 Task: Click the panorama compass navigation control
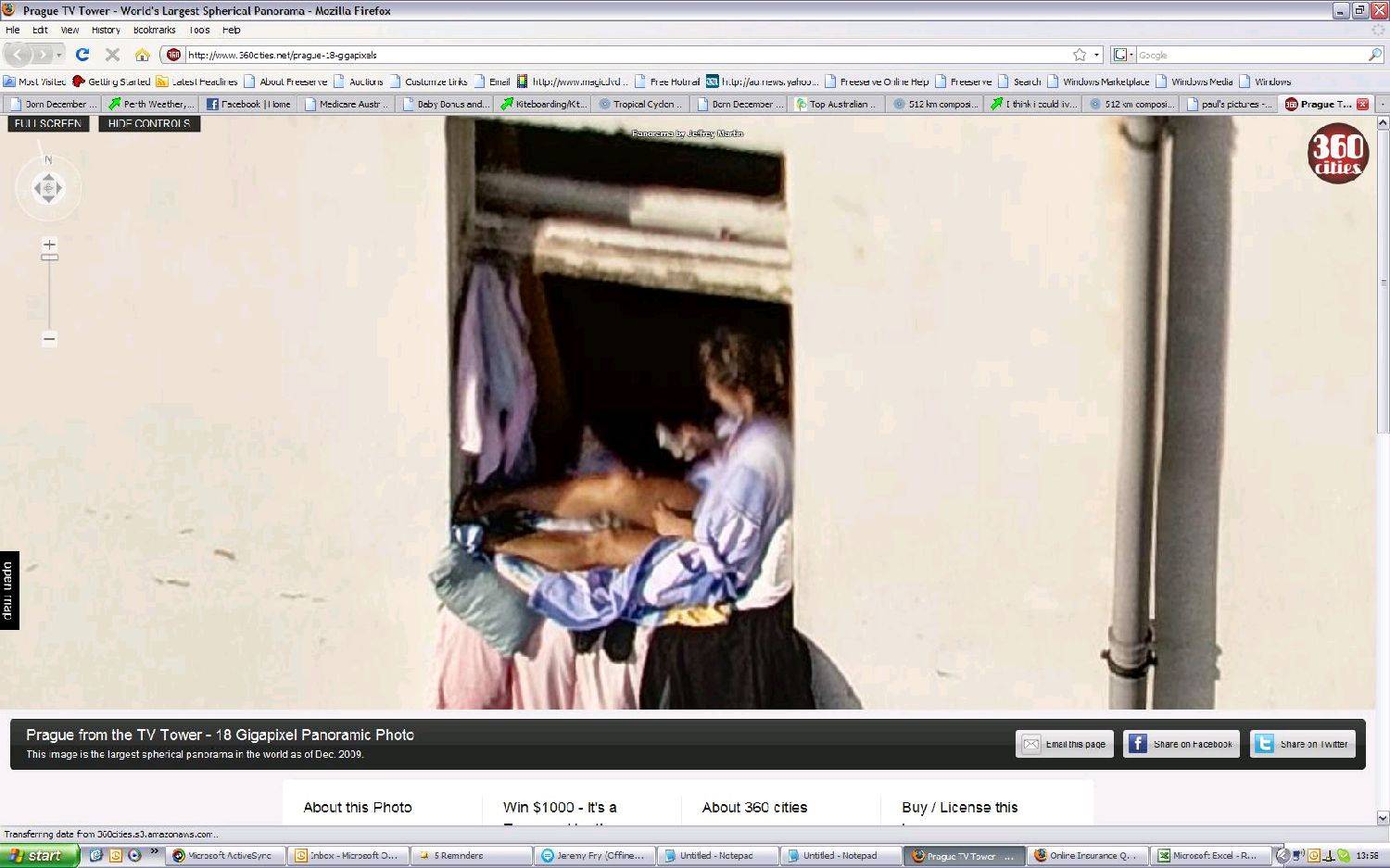pos(48,189)
